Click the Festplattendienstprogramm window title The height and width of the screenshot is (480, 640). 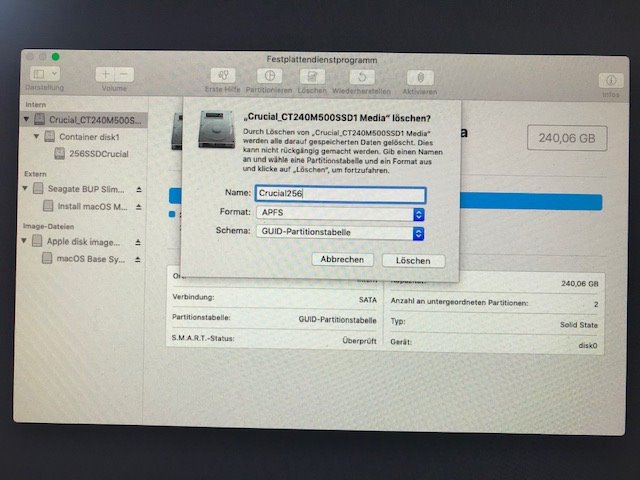click(x=322, y=60)
